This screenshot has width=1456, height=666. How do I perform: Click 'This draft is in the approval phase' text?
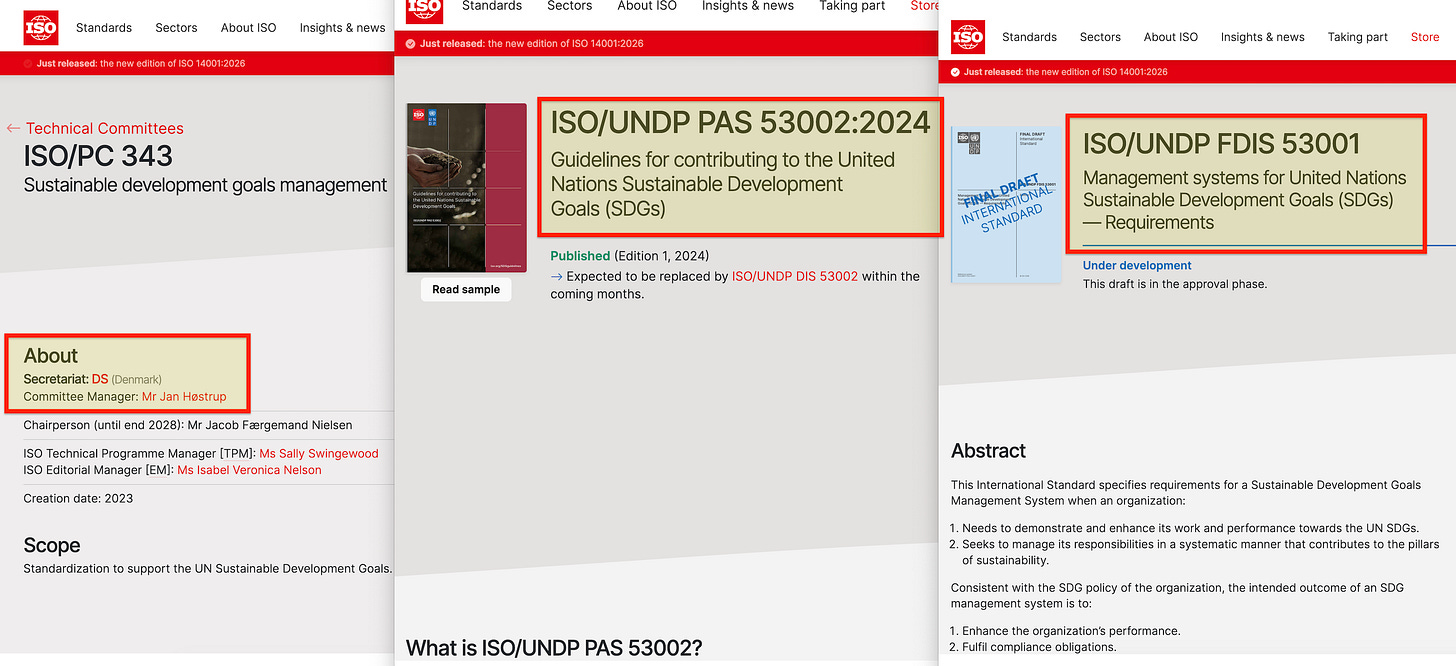click(1175, 284)
